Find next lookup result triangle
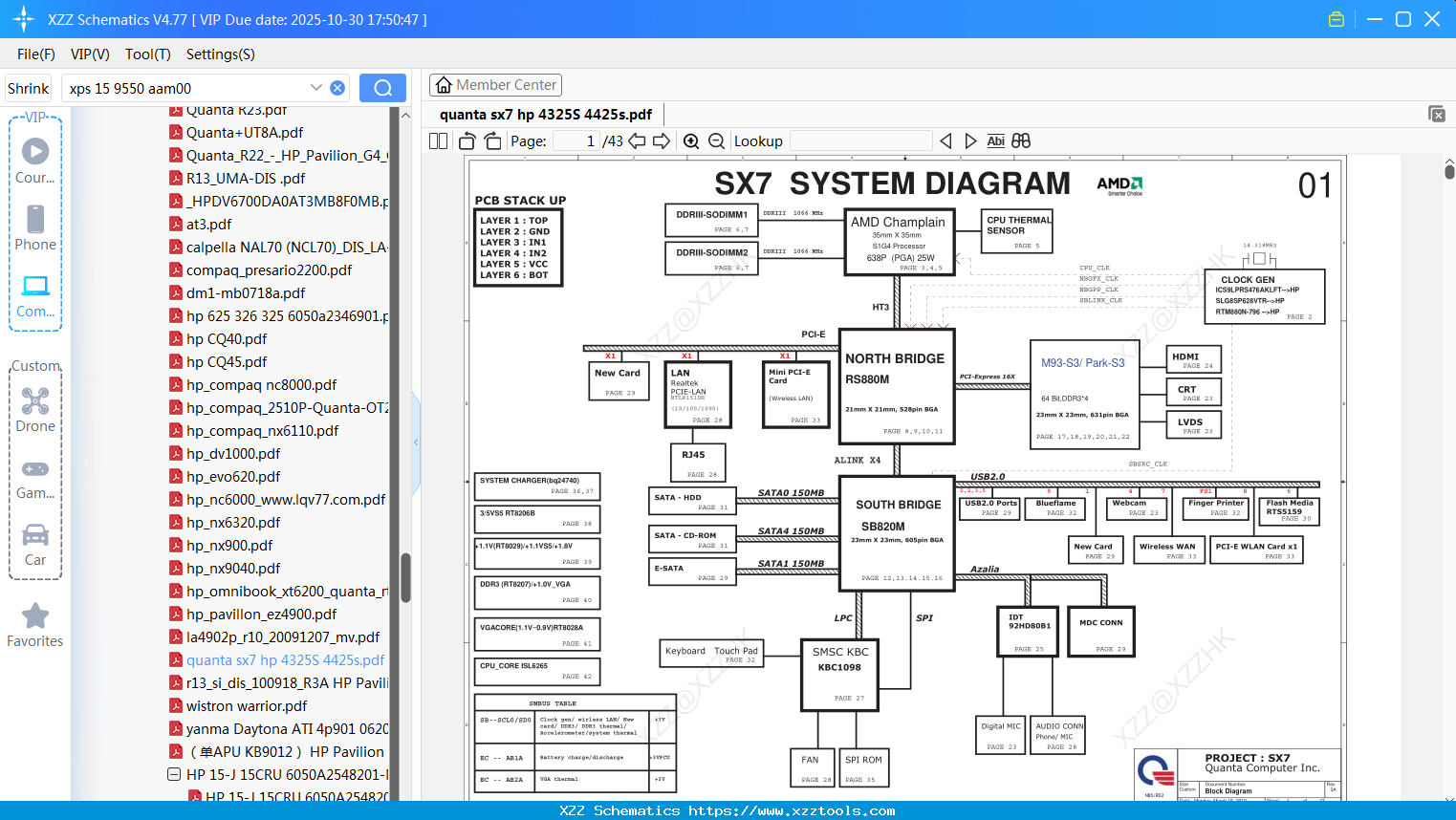The width and height of the screenshot is (1456, 820). (970, 140)
